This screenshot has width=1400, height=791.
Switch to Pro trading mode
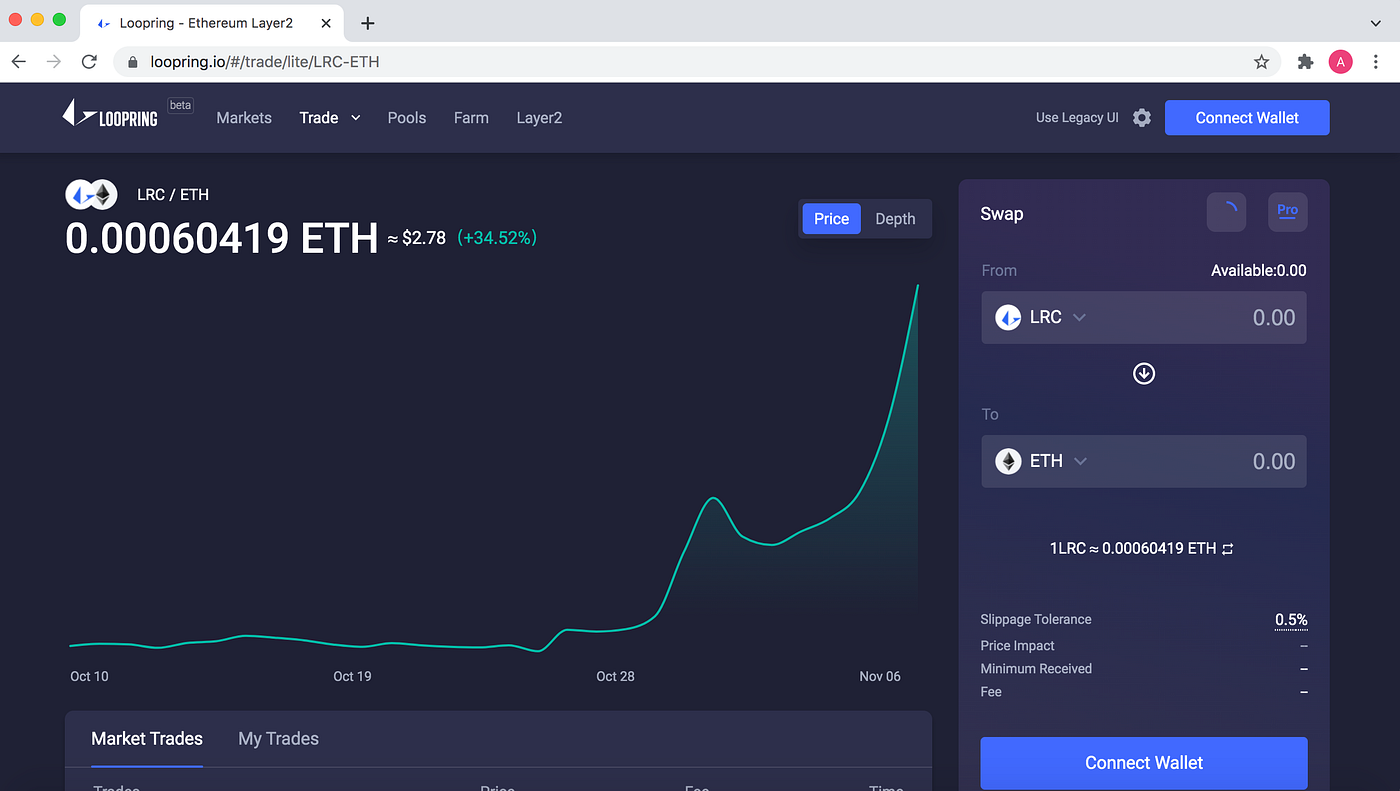pyautogui.click(x=1287, y=212)
